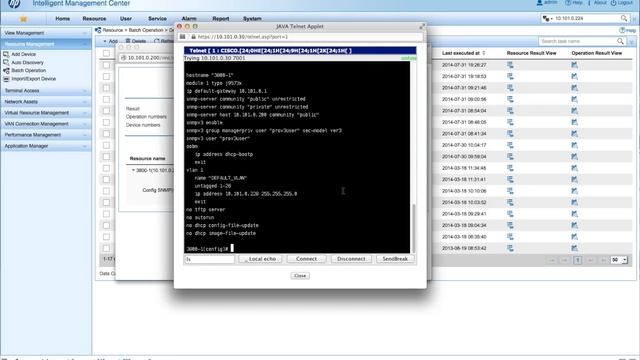Open Operation Result View for 2014-07-31 09:00:56
Viewport: 640px width, 360px height.
[x=574, y=99]
